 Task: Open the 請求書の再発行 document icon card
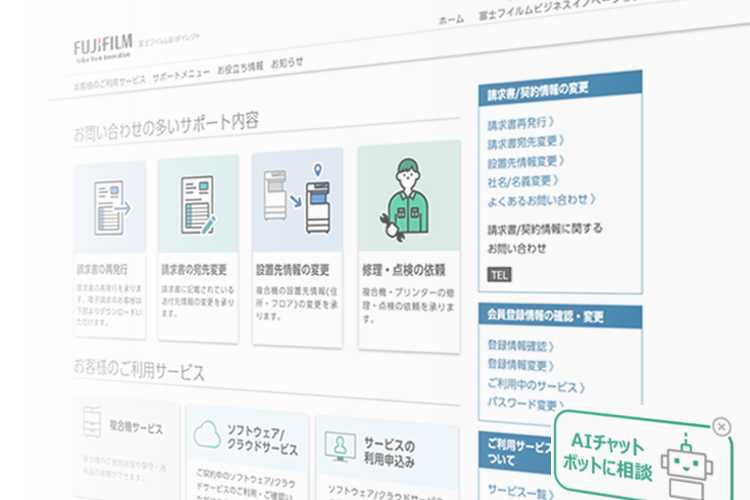click(x=109, y=206)
